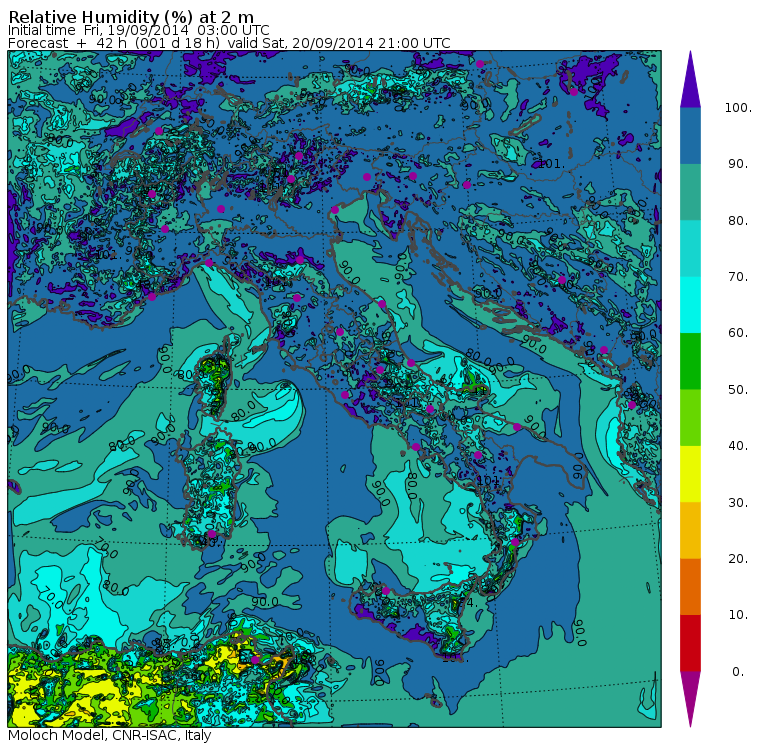This screenshot has width=760, height=749.
Task: Click the bright cyan 60–70 colorbar segment
Action: [x=690, y=304]
